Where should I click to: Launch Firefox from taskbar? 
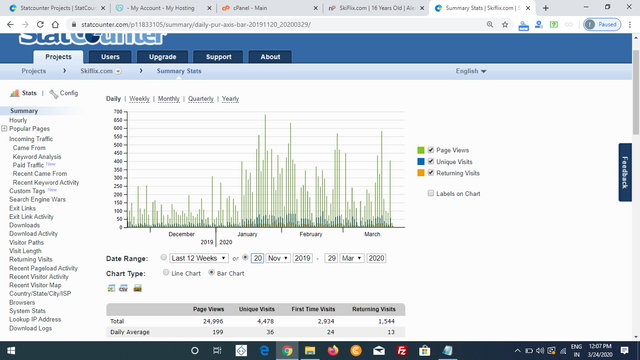coord(333,351)
